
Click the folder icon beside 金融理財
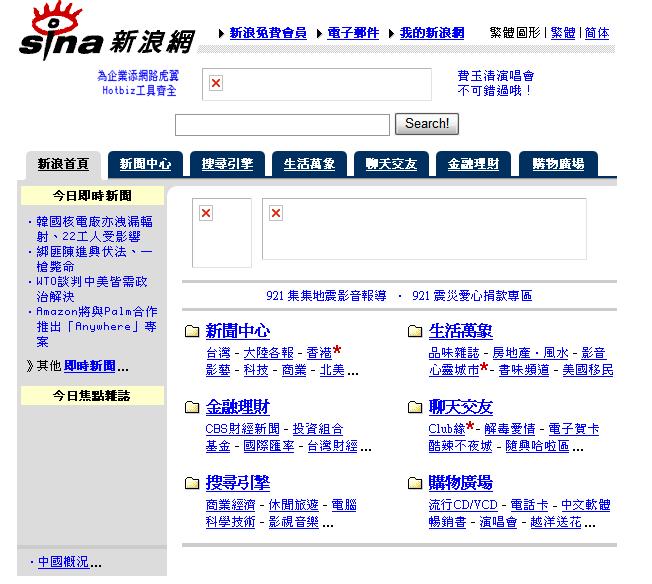click(x=192, y=407)
